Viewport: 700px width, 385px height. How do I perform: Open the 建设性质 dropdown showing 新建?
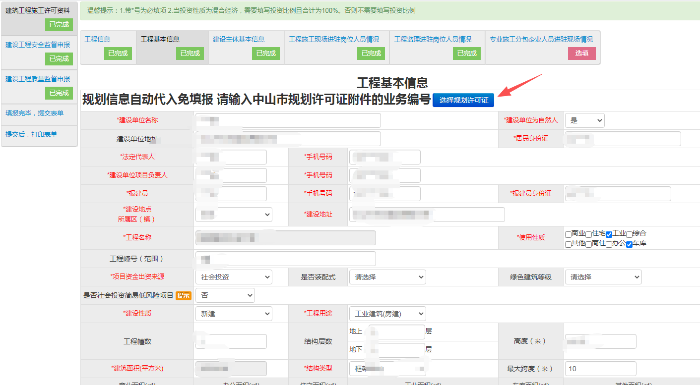tap(233, 314)
